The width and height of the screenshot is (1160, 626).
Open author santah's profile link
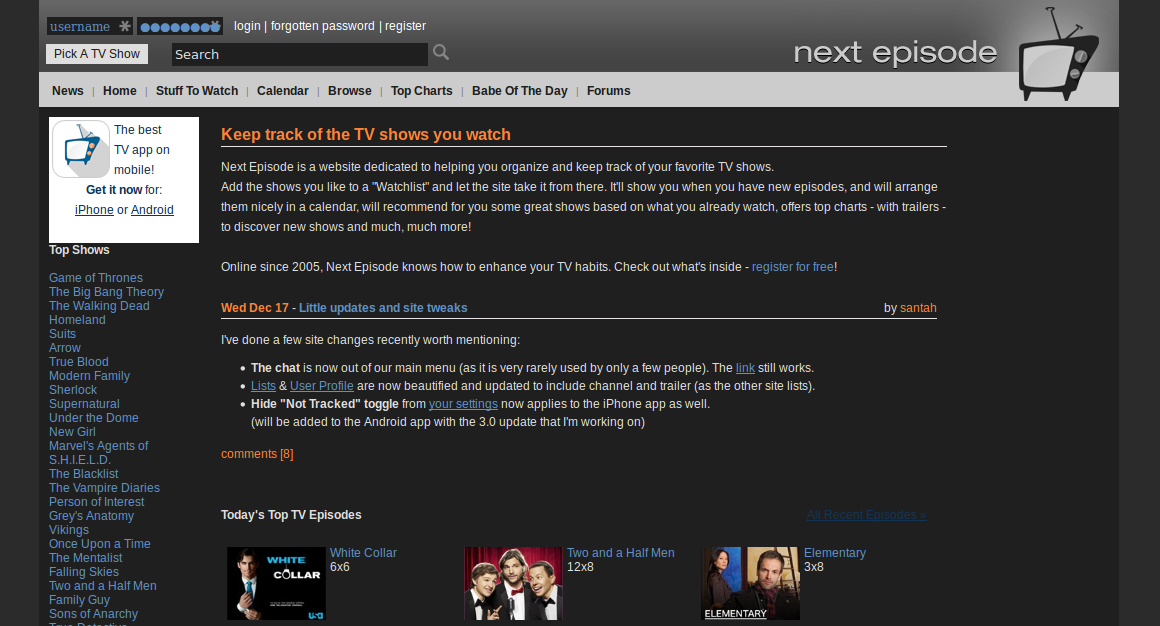[918, 308]
